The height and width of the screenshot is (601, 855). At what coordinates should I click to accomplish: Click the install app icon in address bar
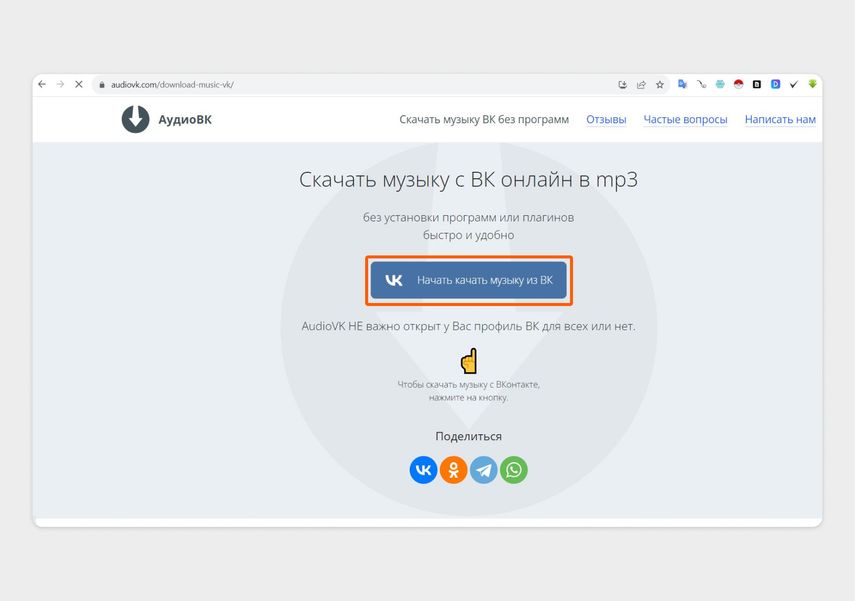622,85
